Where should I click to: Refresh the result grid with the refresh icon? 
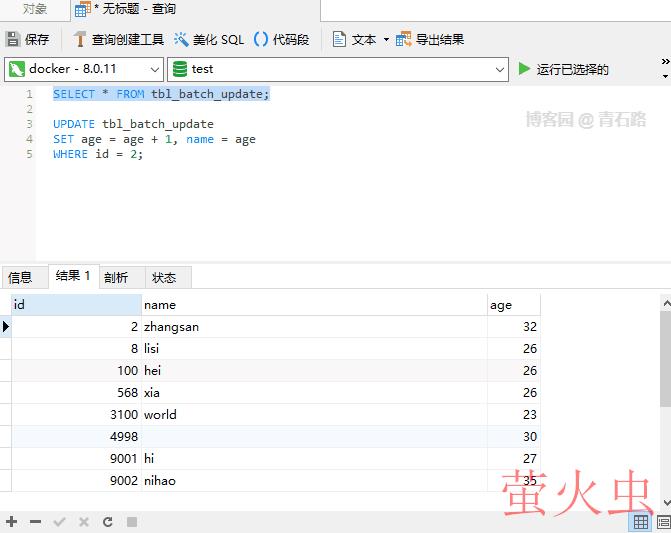click(107, 522)
